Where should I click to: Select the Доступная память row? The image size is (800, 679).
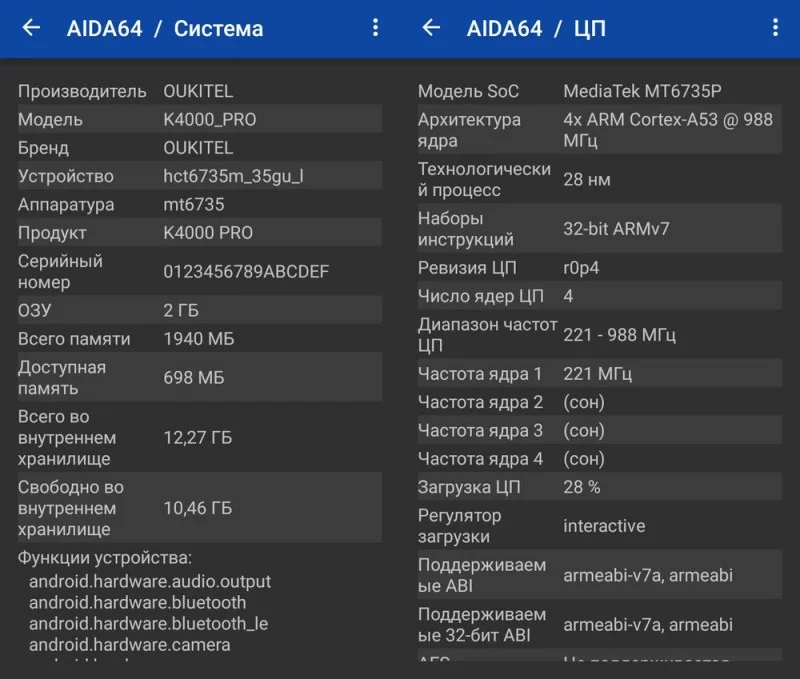click(199, 378)
